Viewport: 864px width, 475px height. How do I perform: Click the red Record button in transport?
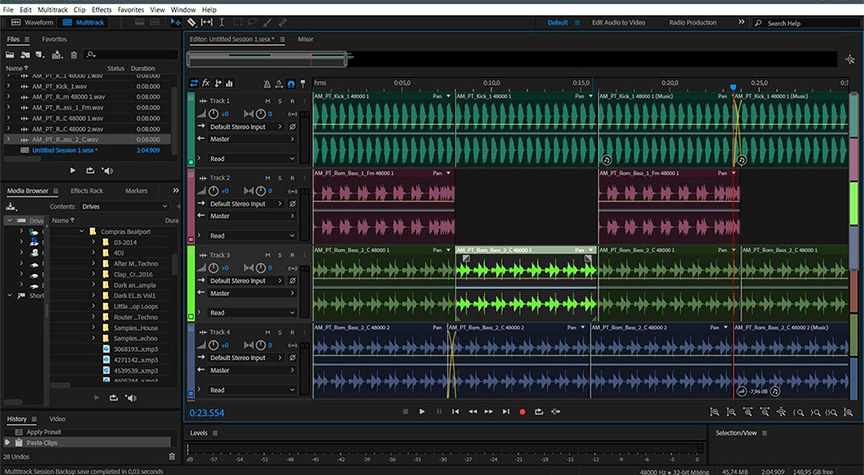[x=521, y=411]
